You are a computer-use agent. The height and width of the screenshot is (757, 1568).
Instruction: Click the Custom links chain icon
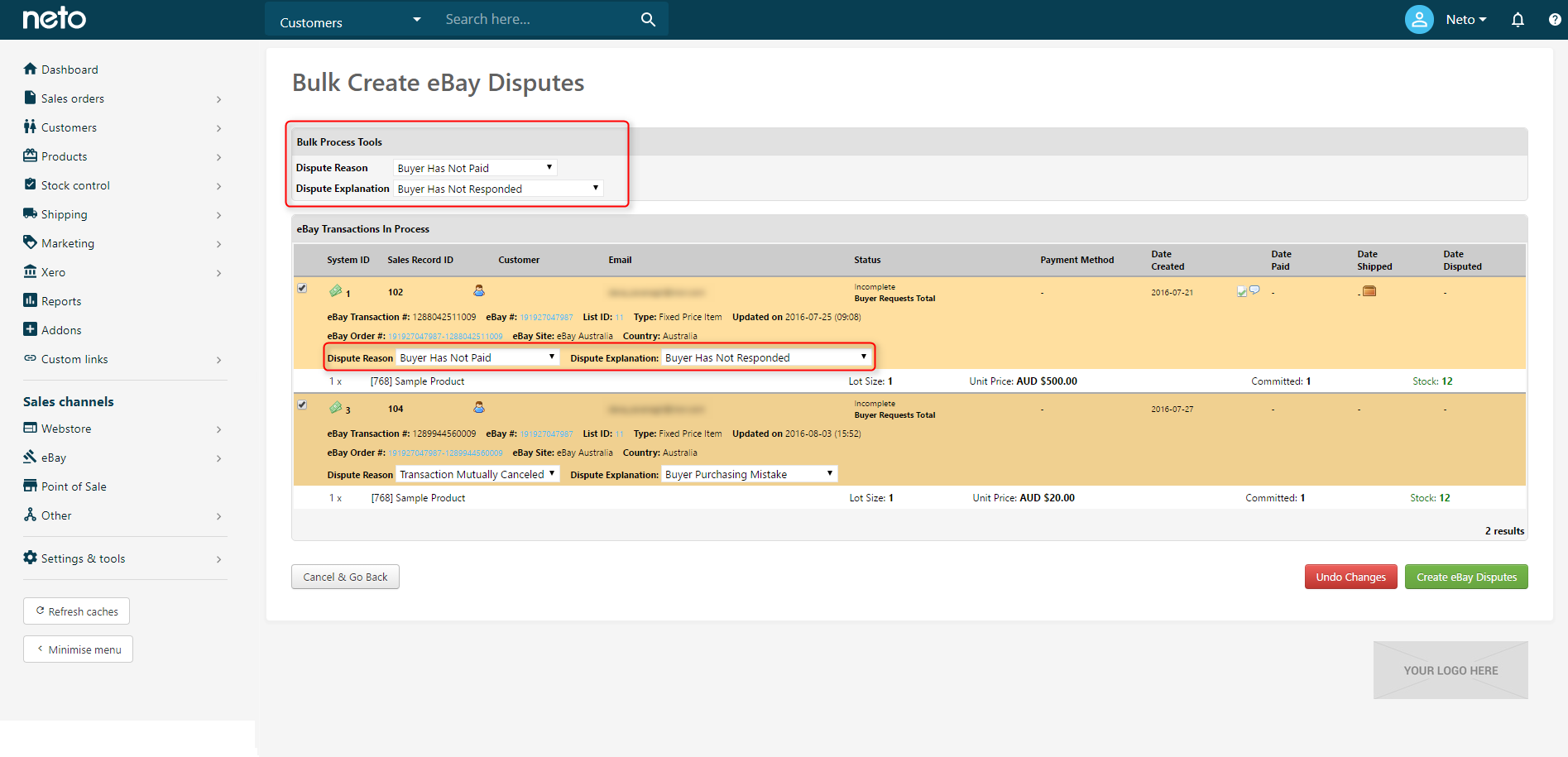pos(31,358)
